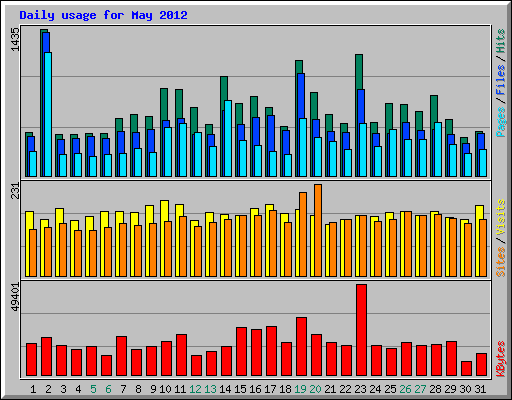This screenshot has height=400, width=512.
Task: Select the red KBytes bar on day 1
Action: coord(31,360)
